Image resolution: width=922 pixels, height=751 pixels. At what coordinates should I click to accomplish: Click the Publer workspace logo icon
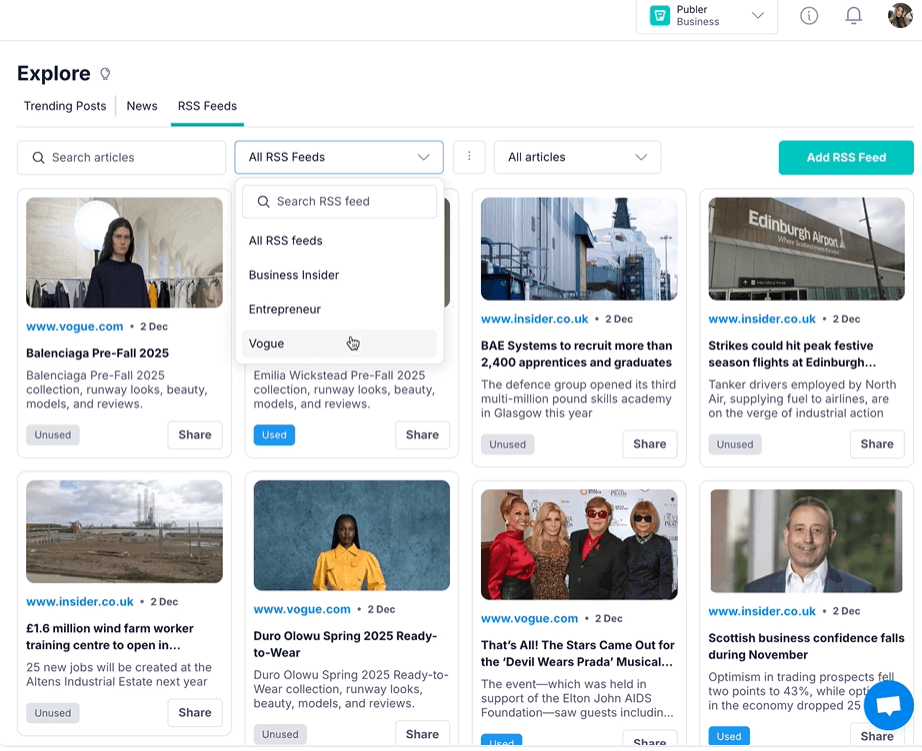(x=660, y=16)
